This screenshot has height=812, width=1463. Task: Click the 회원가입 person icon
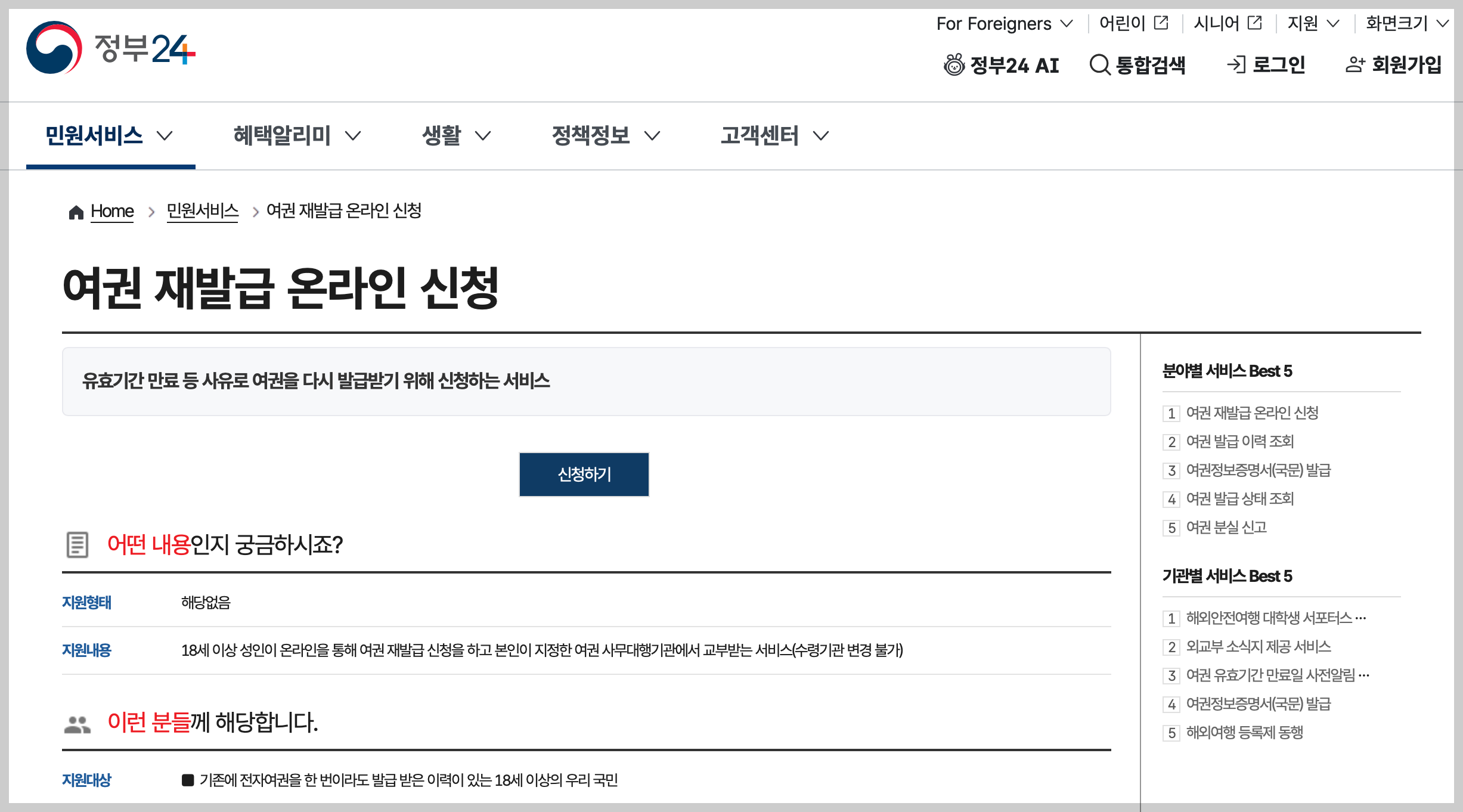click(1354, 64)
